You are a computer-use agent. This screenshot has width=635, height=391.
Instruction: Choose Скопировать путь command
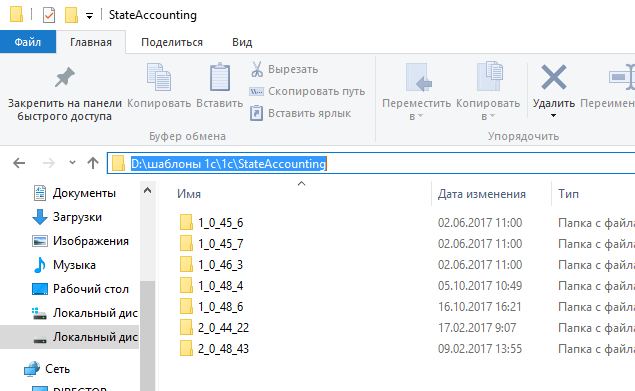tap(308, 91)
